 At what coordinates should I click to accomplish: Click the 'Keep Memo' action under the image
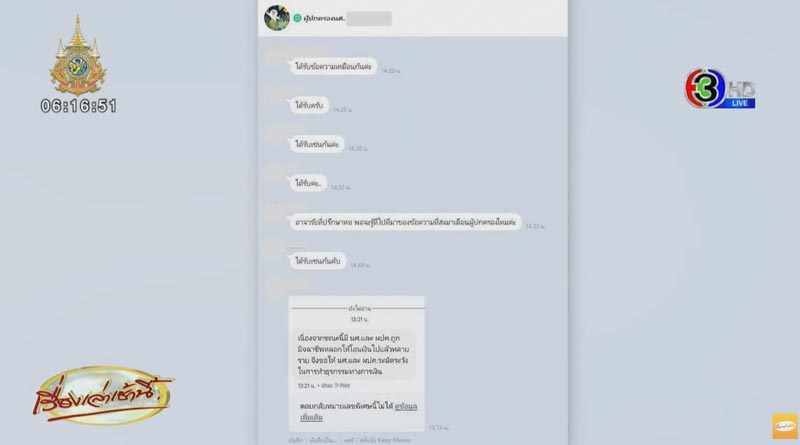[385, 440]
